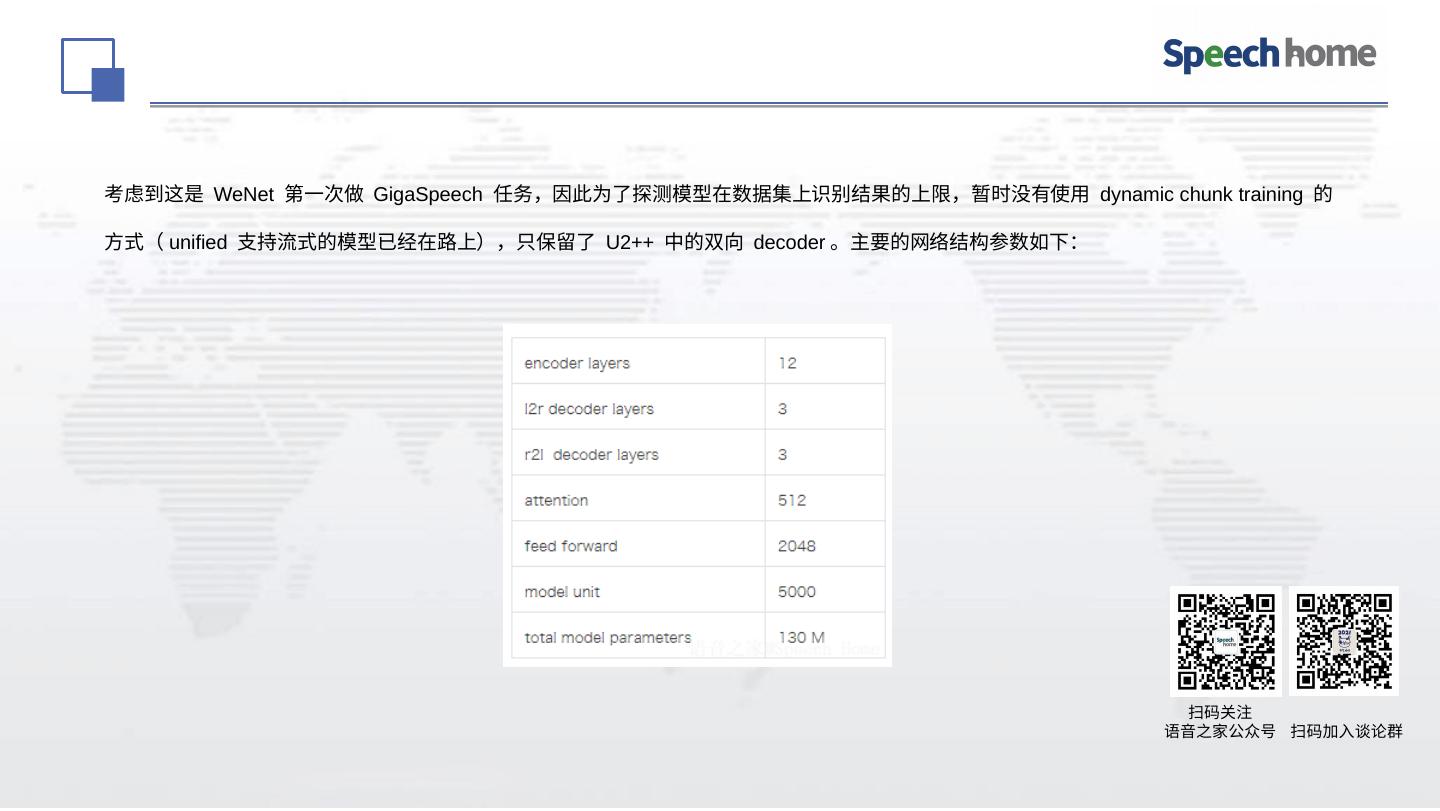Viewport: 1440px width, 811px height.
Task: Click the "12" encoder layers value
Action: pyautogui.click(x=825, y=362)
